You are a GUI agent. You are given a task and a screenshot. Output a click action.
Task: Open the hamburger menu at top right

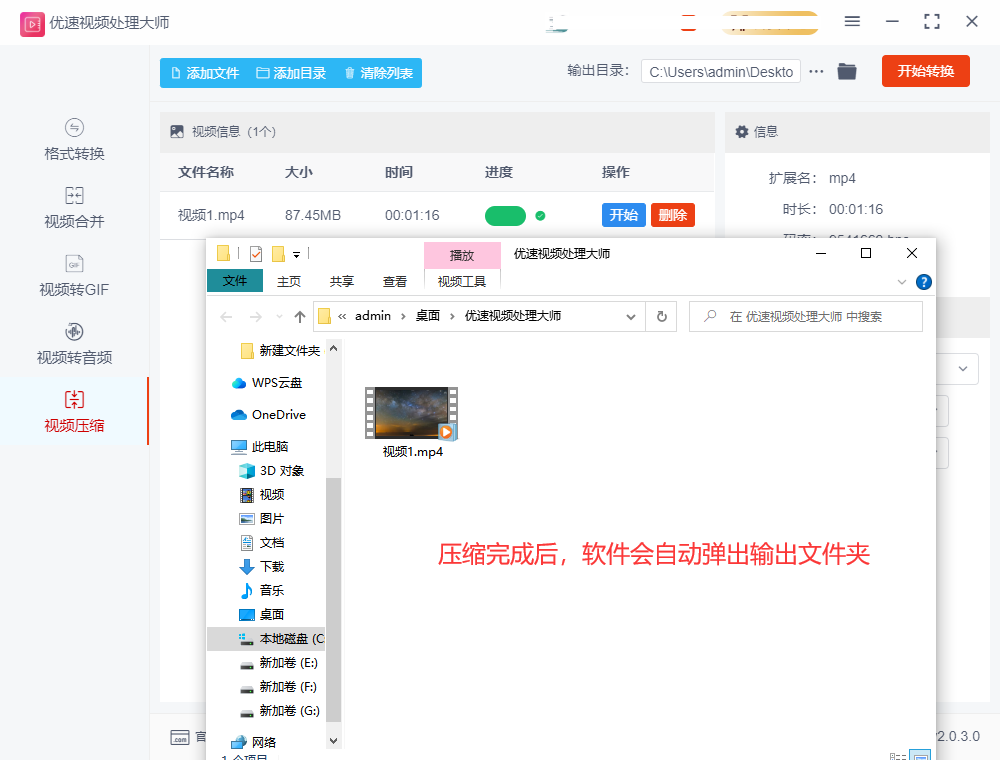point(853,22)
